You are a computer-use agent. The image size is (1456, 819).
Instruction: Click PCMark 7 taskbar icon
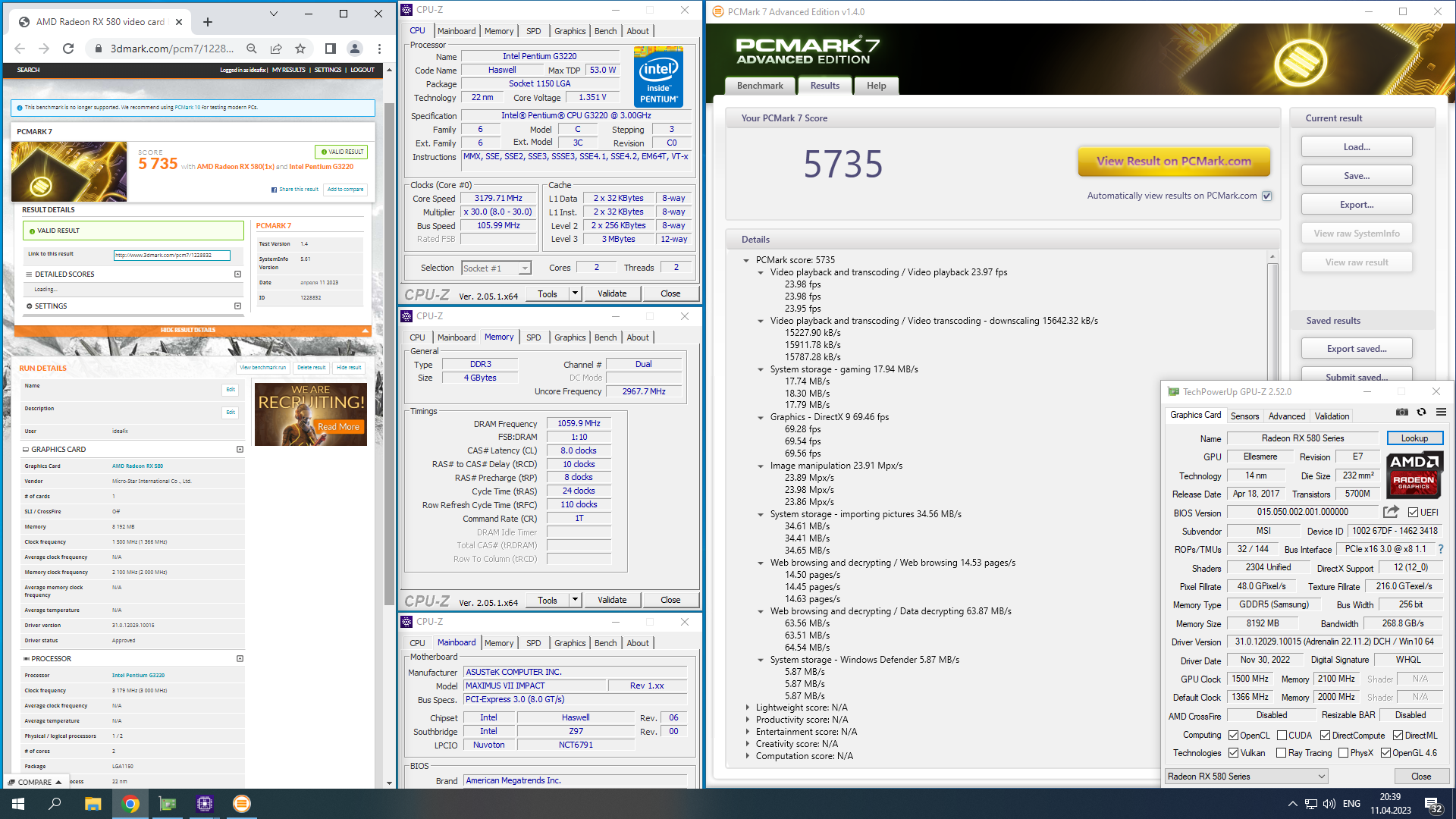click(242, 804)
